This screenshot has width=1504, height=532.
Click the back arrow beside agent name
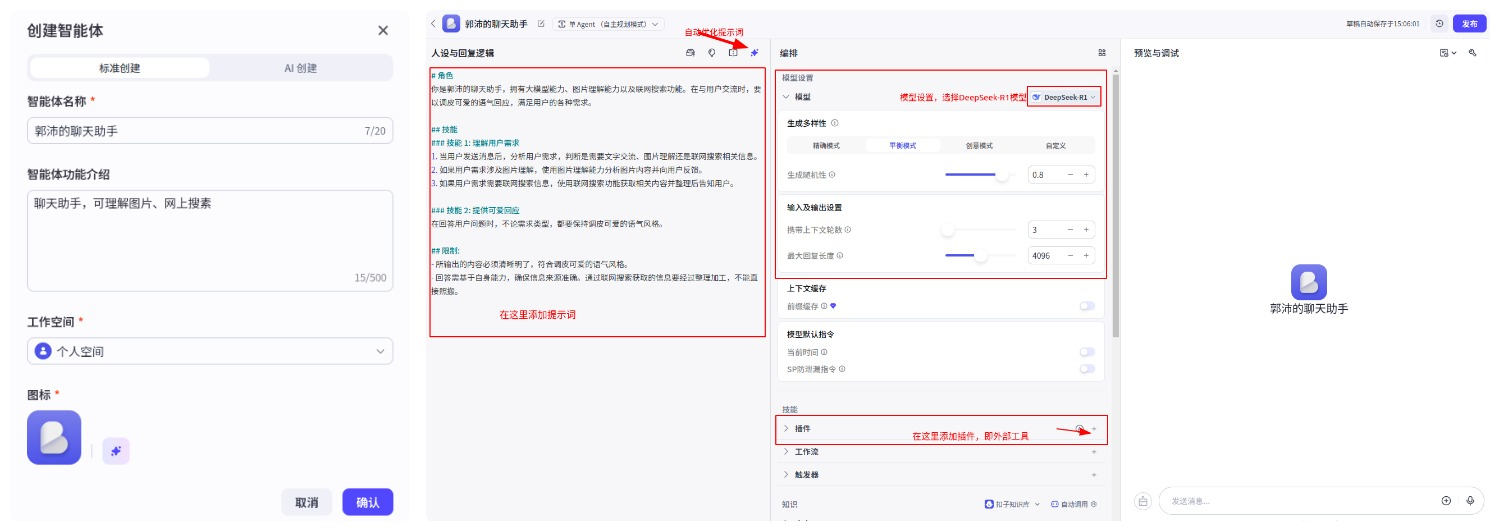click(x=433, y=23)
